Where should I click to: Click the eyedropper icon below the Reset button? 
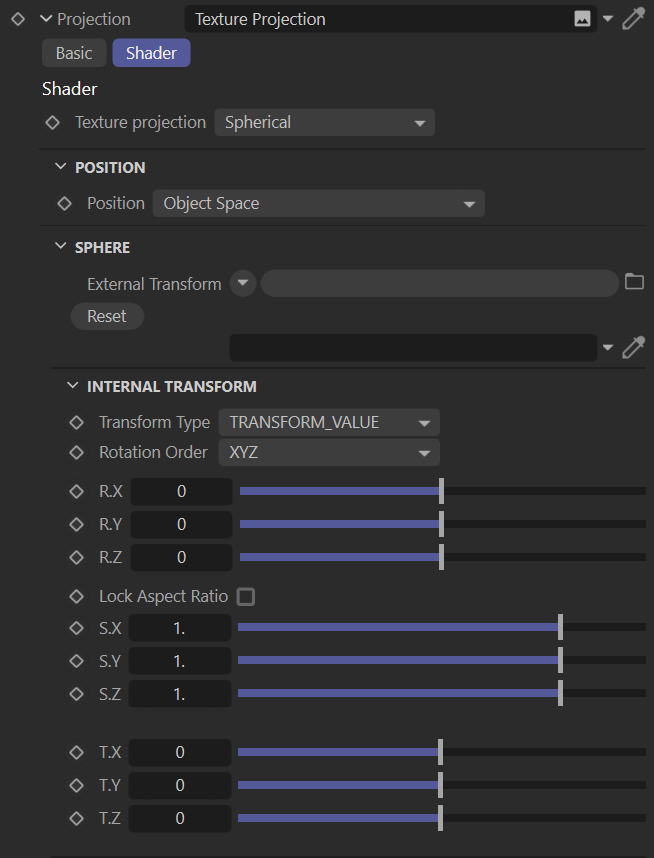coord(634,347)
